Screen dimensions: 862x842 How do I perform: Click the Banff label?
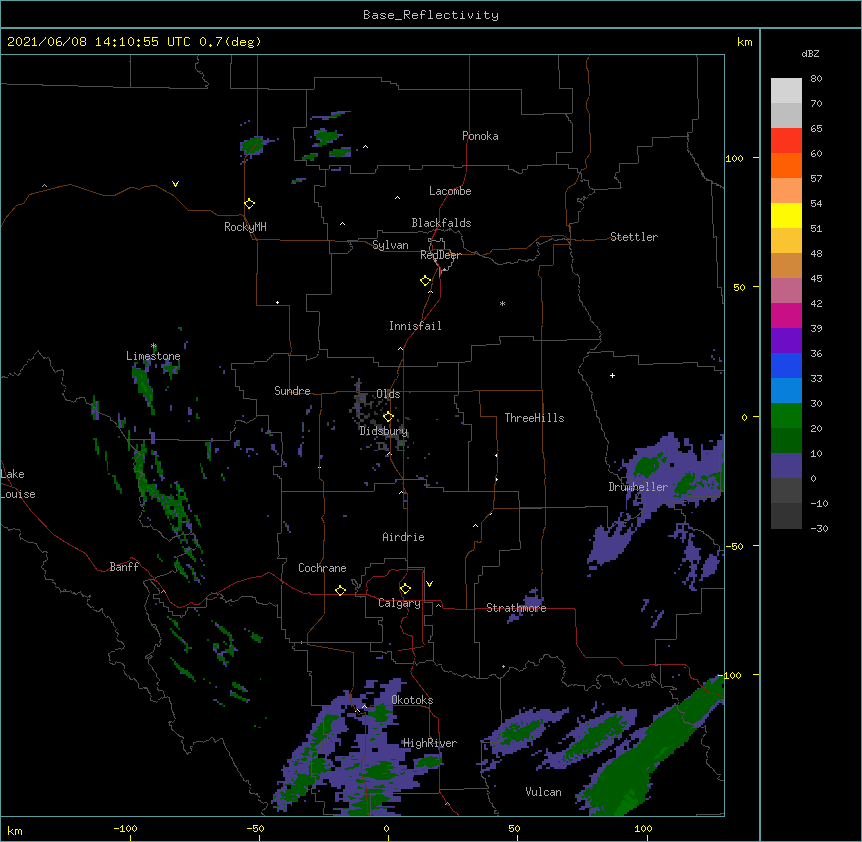click(x=124, y=567)
